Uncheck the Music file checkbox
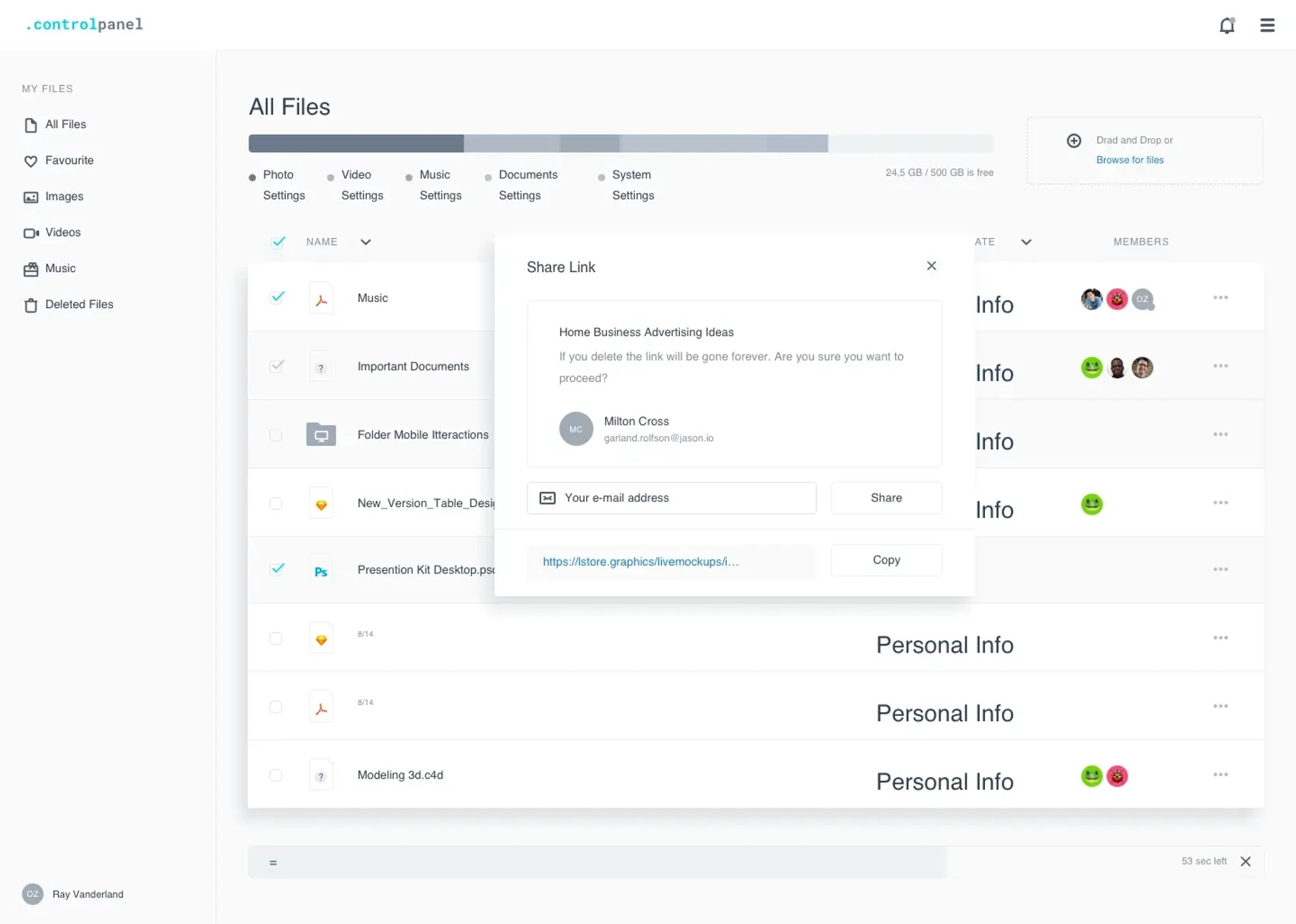The image size is (1296, 924). coord(277,297)
